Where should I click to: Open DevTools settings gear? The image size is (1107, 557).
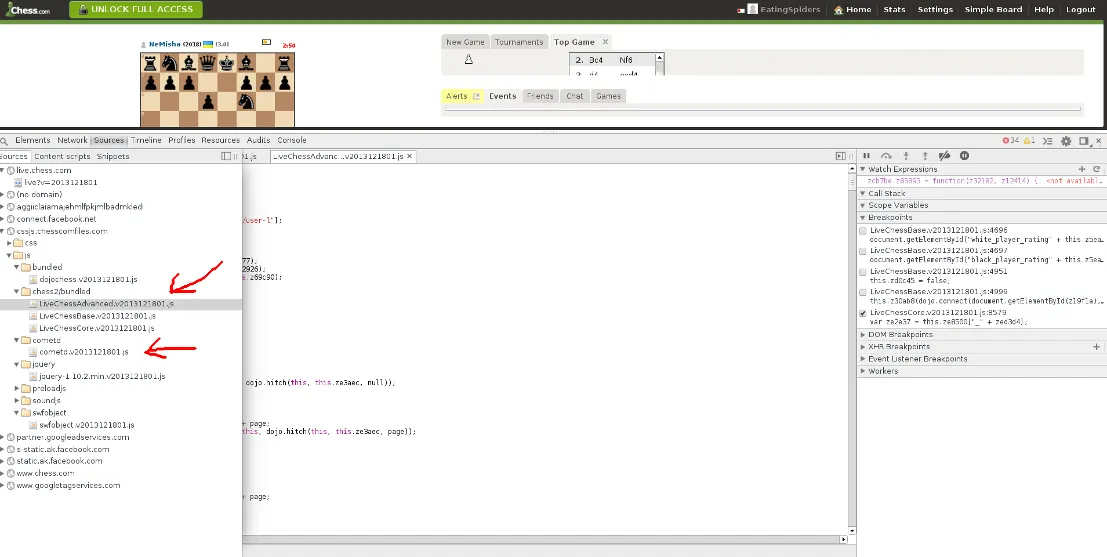(1066, 140)
